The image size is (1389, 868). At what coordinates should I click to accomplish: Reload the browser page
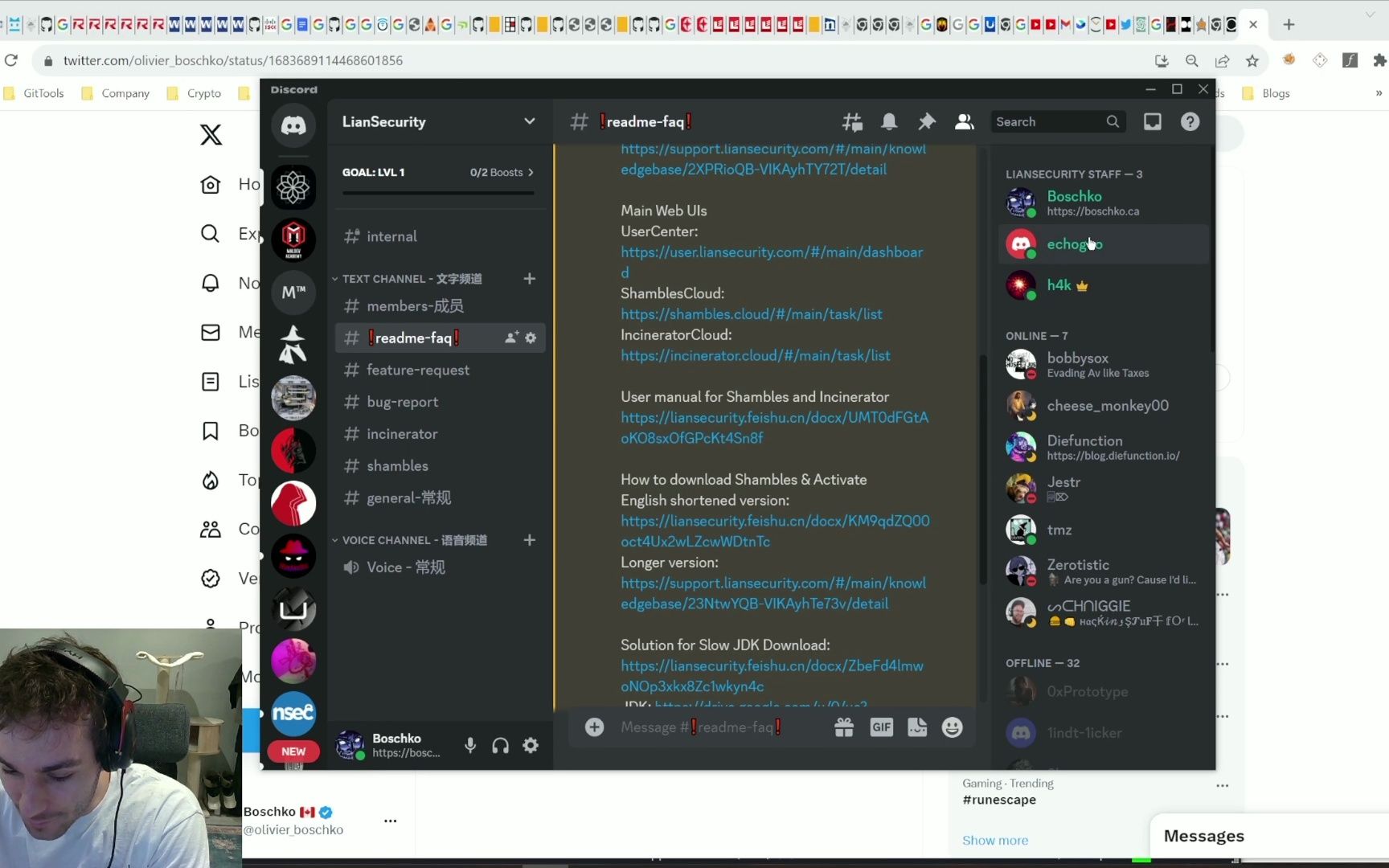tap(11, 61)
